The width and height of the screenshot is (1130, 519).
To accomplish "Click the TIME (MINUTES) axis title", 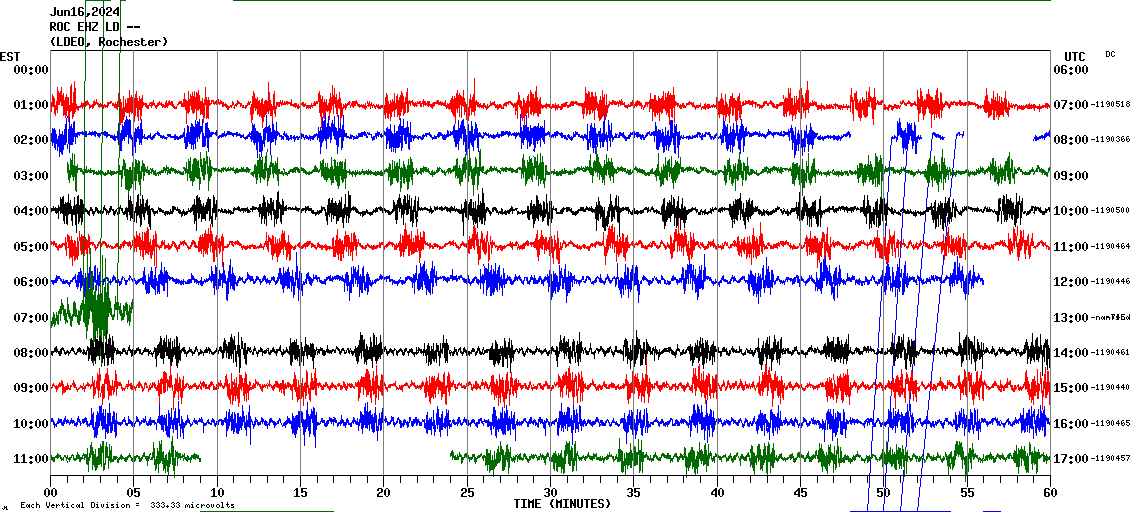I will [562, 504].
